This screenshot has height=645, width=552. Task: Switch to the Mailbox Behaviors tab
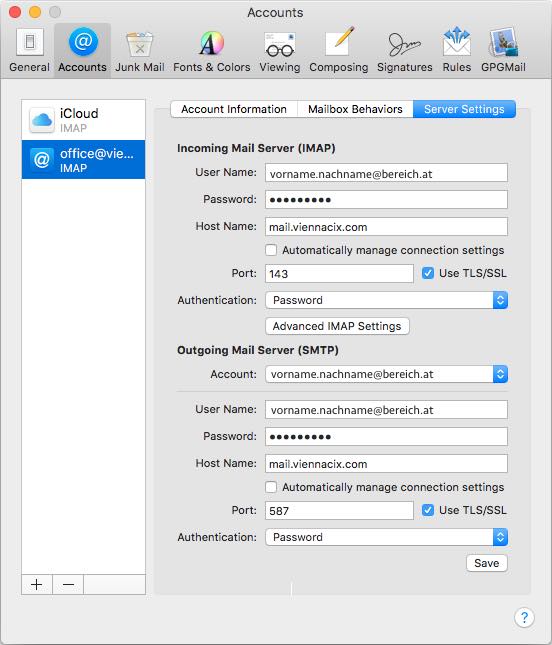coord(355,109)
